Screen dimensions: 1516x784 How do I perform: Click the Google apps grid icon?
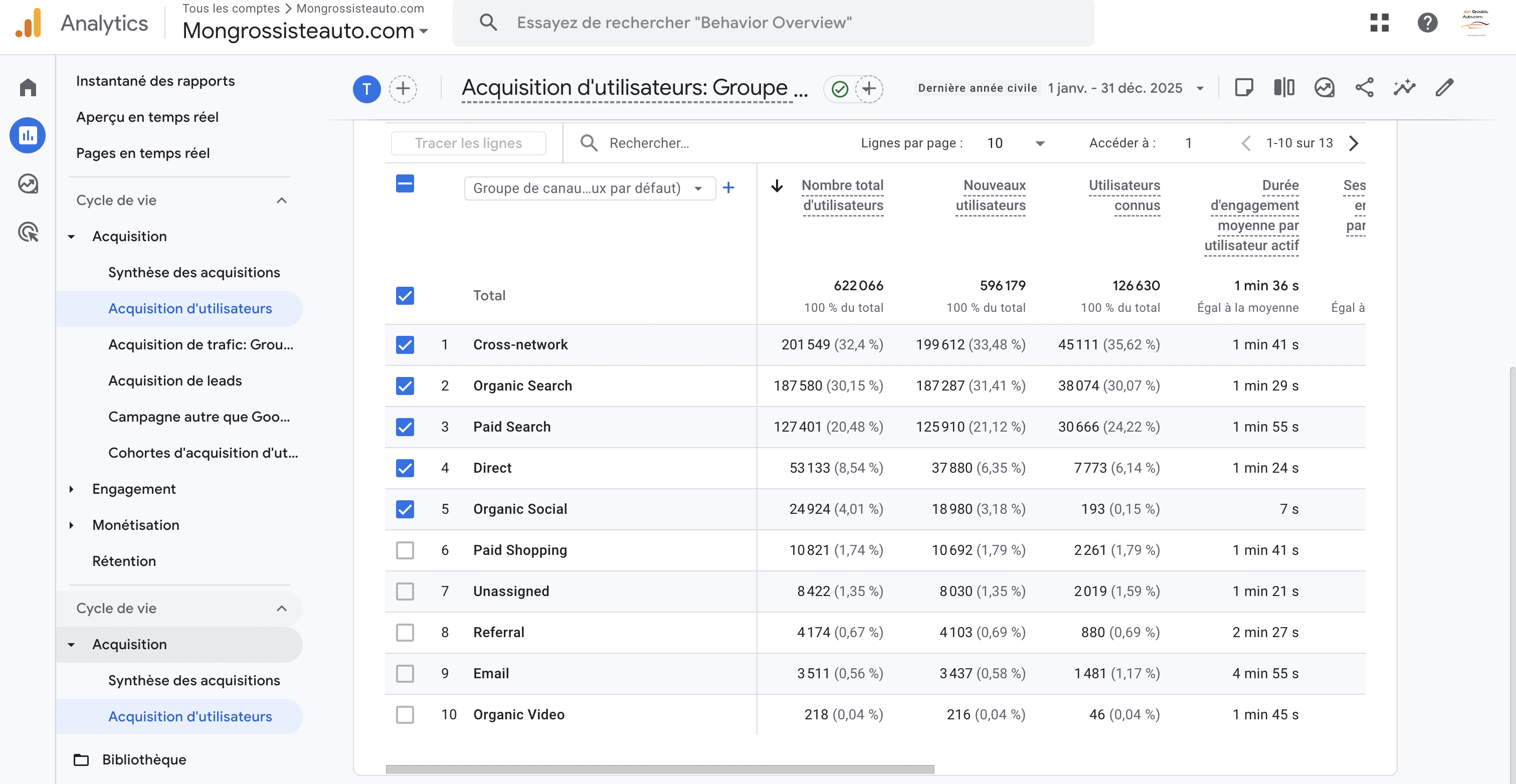click(1379, 23)
